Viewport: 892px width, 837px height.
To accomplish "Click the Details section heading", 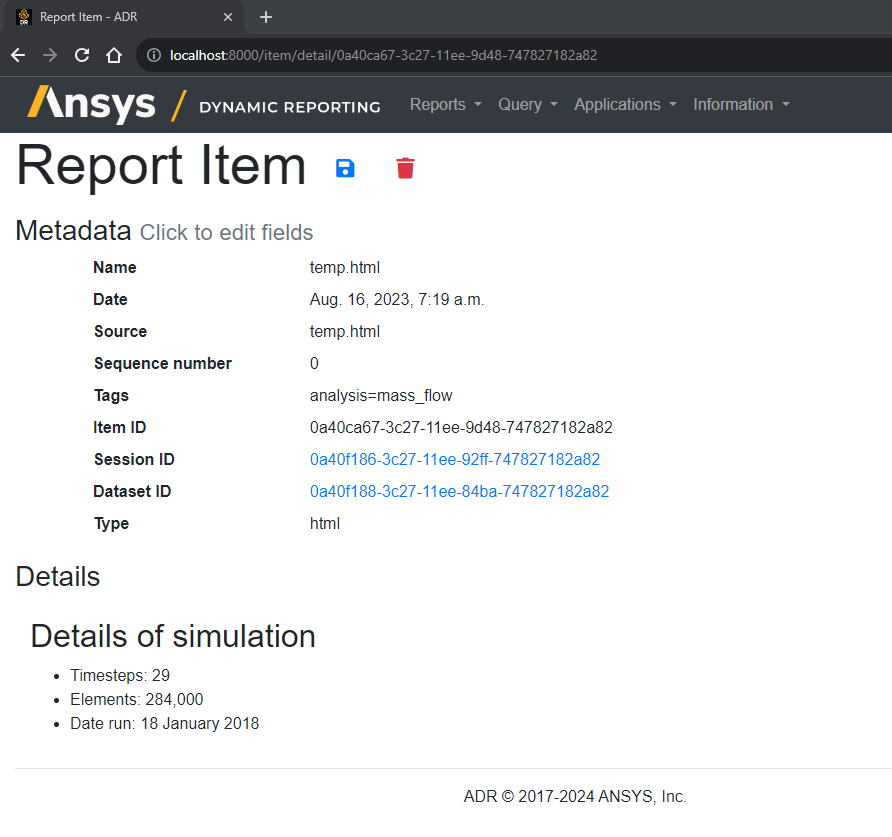I will (58, 576).
